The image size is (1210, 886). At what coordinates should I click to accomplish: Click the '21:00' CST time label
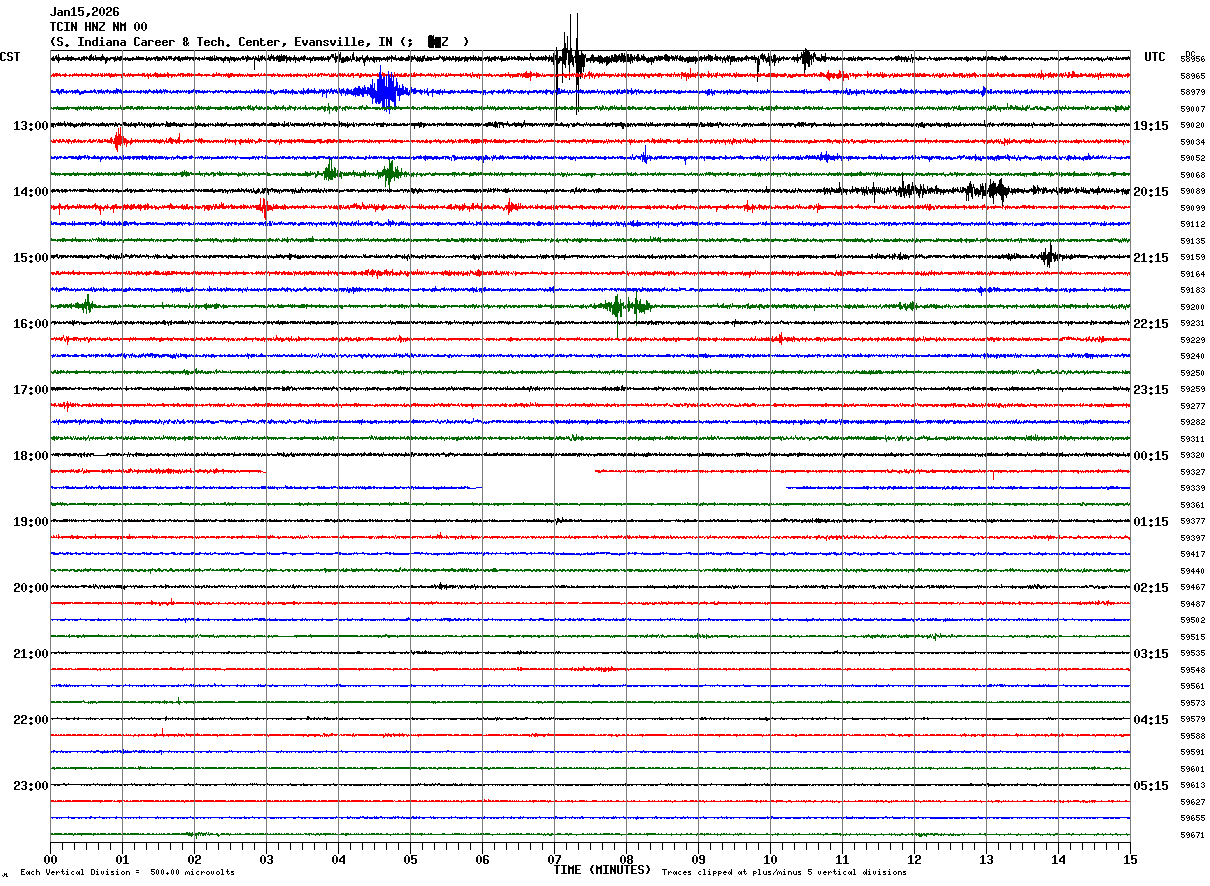click(x=30, y=654)
